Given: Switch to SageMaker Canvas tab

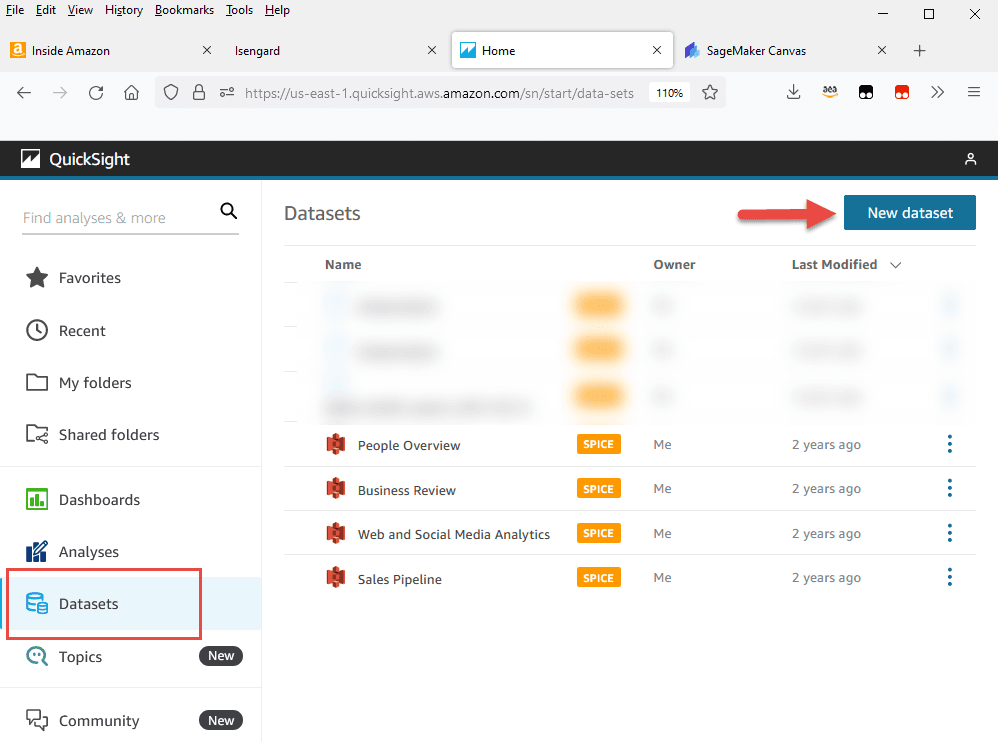Looking at the screenshot, I should click(x=786, y=50).
